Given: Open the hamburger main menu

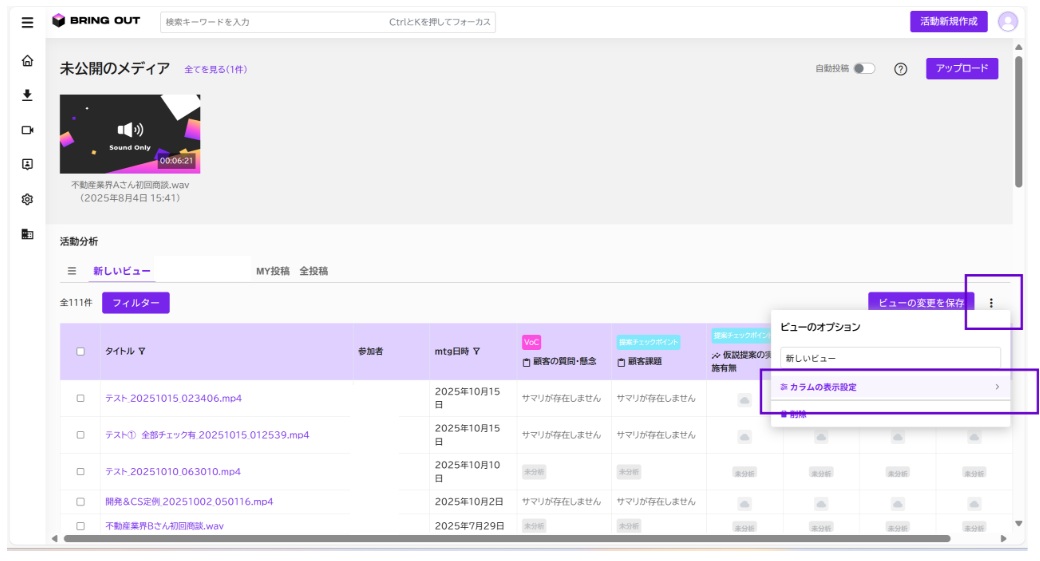Looking at the screenshot, I should tap(27, 23).
